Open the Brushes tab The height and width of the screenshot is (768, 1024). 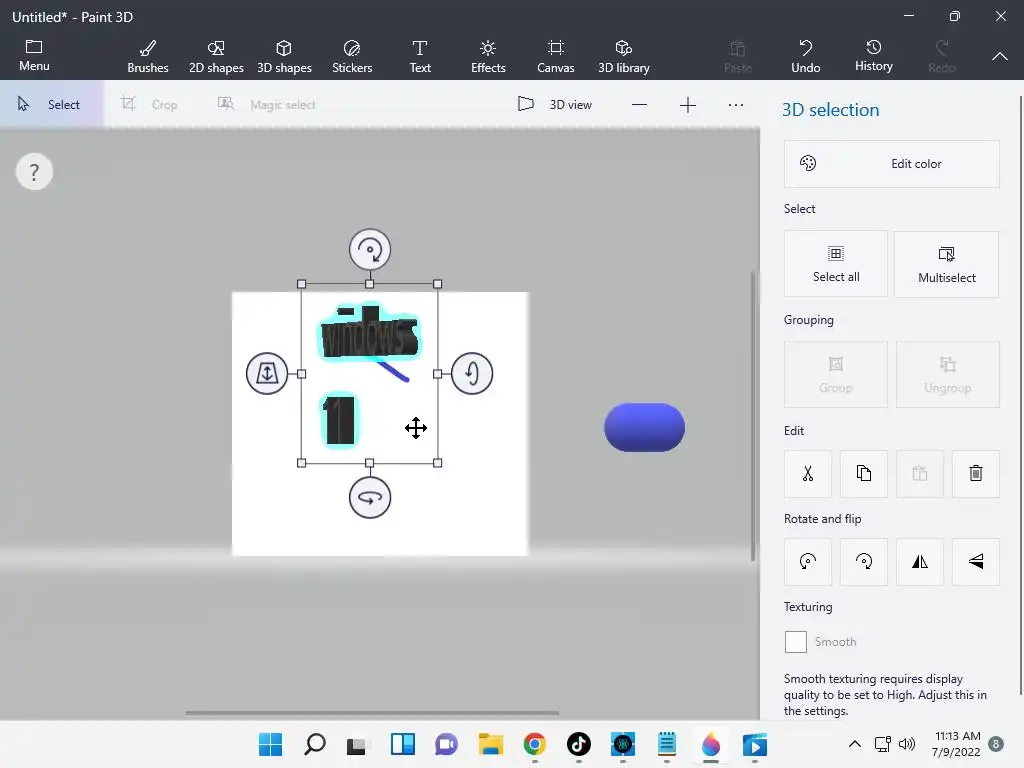click(x=148, y=56)
